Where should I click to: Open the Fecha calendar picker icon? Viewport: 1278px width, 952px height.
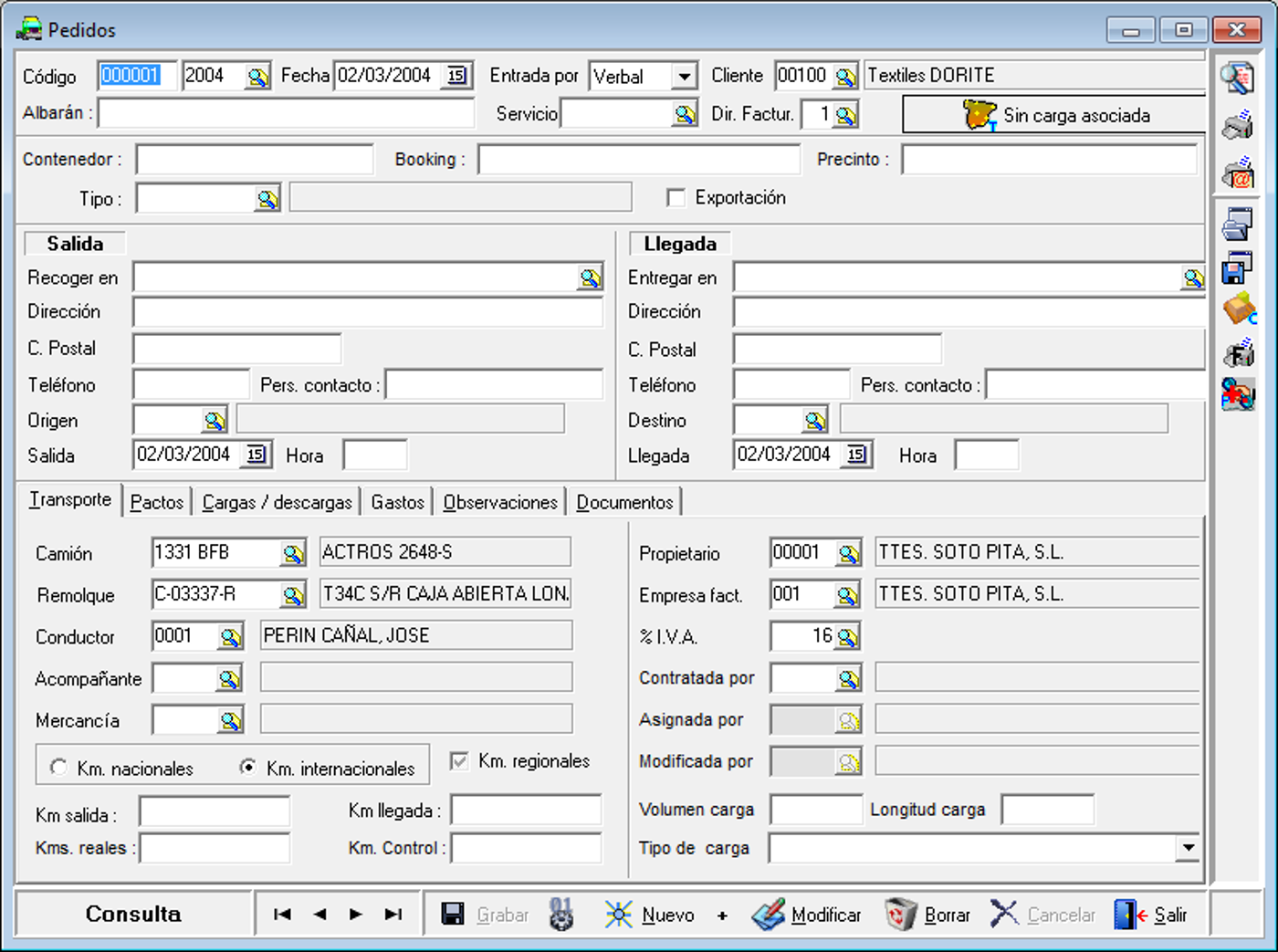click(456, 76)
